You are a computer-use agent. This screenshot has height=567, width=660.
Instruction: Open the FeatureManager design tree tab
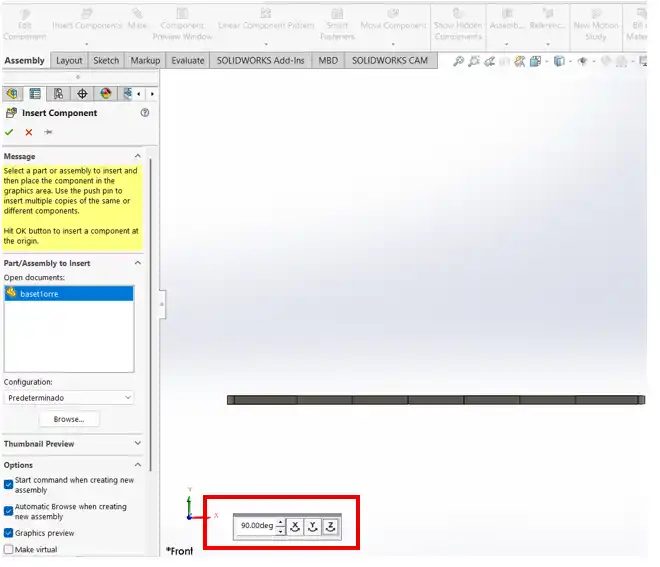pos(12,93)
